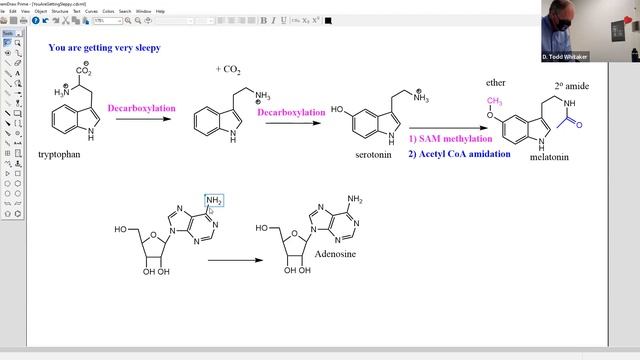Toggle Superscript formatting
Screen dimensions: 640x360
coord(316,20)
